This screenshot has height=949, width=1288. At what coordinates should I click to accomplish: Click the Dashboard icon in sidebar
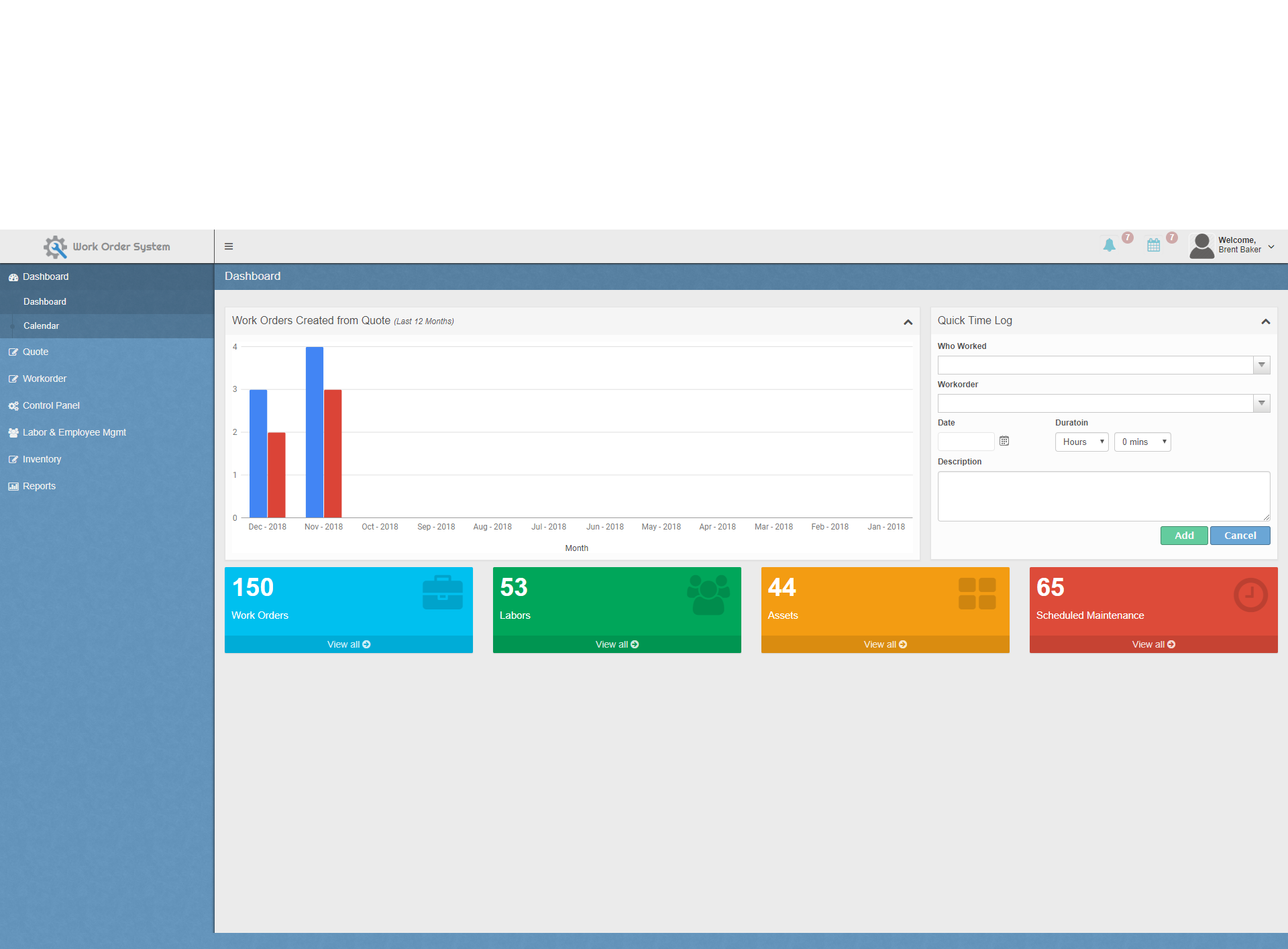tap(13, 276)
